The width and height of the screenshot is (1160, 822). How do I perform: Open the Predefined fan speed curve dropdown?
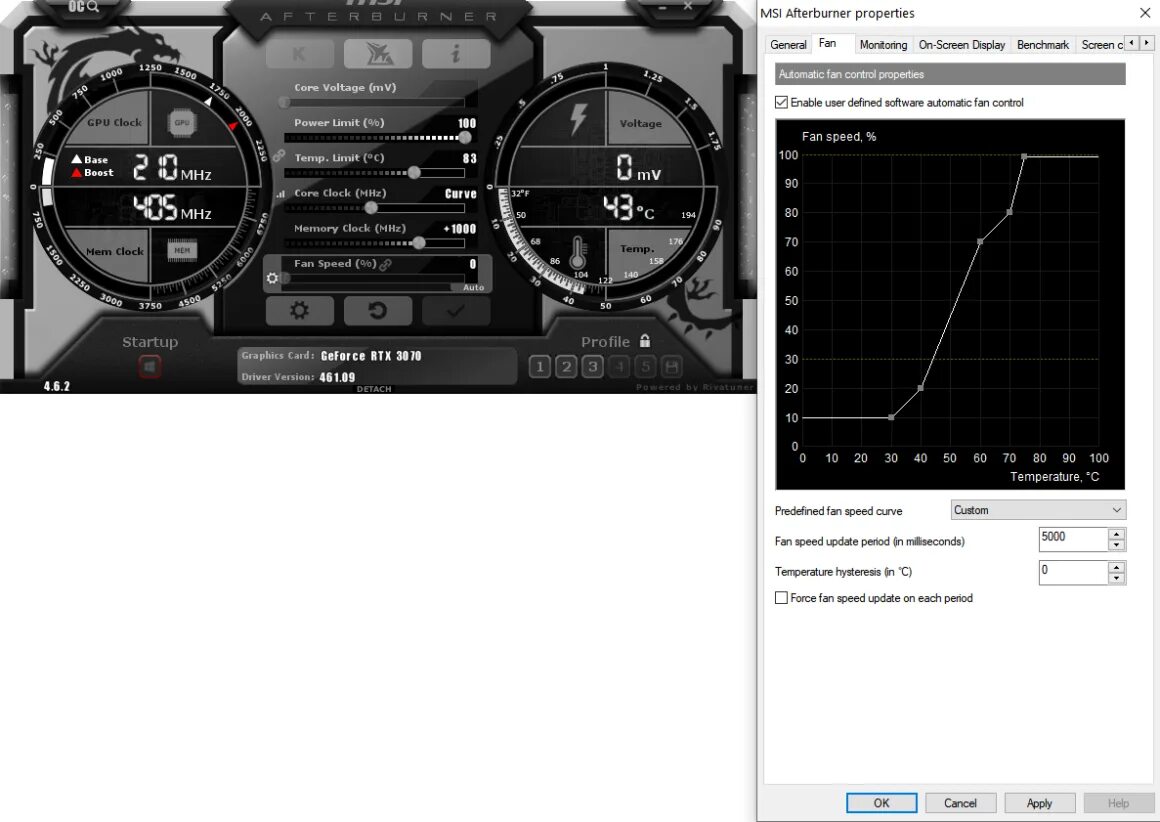[x=1038, y=510]
